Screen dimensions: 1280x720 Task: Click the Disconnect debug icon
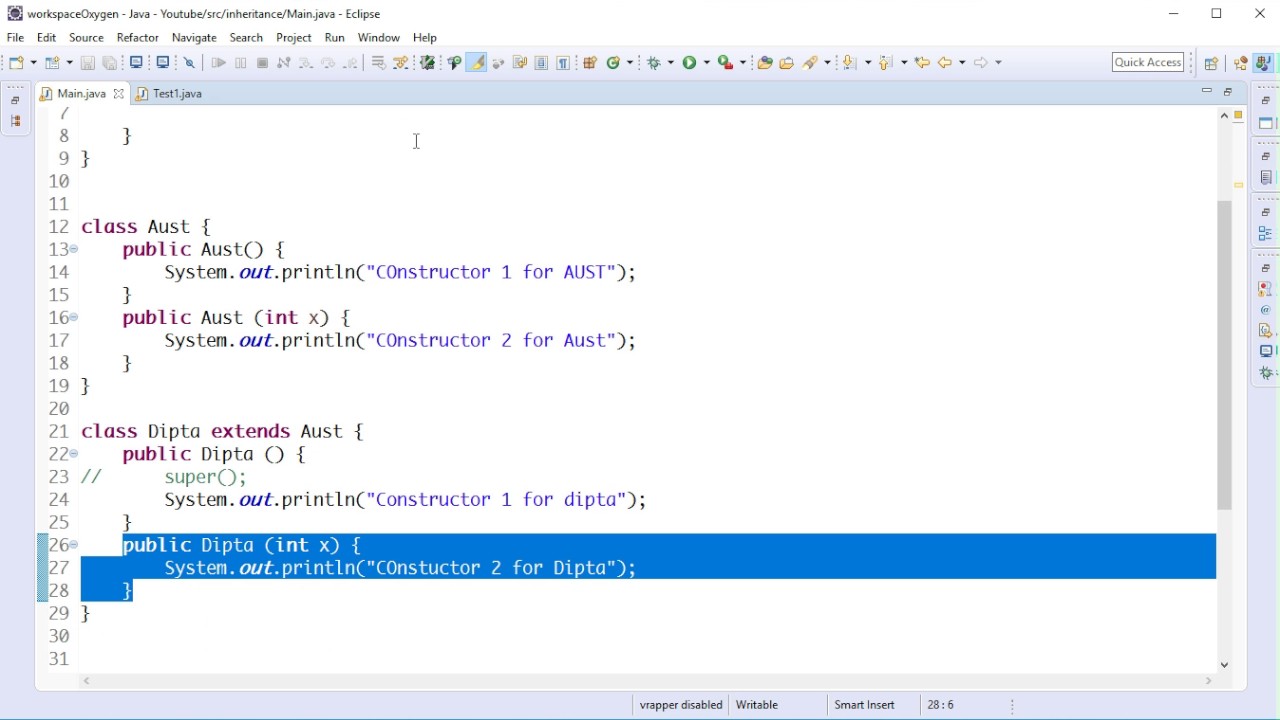(284, 62)
